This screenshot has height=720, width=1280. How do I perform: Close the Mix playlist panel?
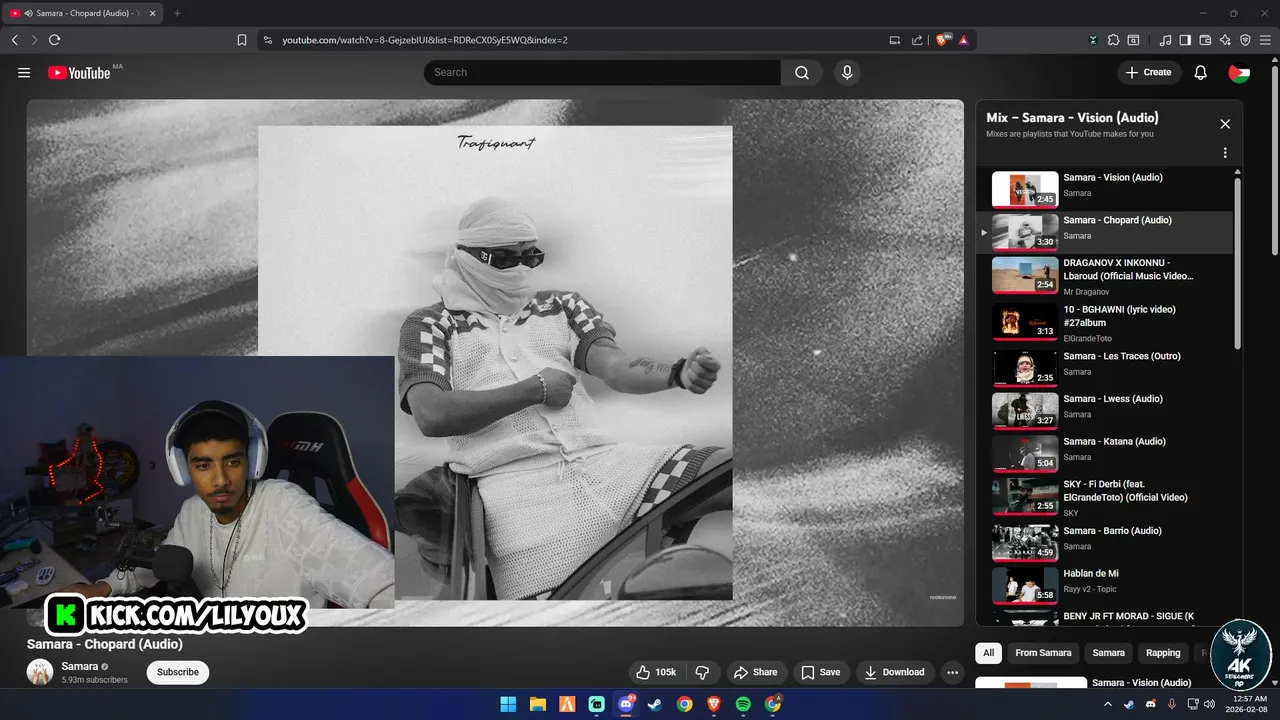coord(1225,124)
